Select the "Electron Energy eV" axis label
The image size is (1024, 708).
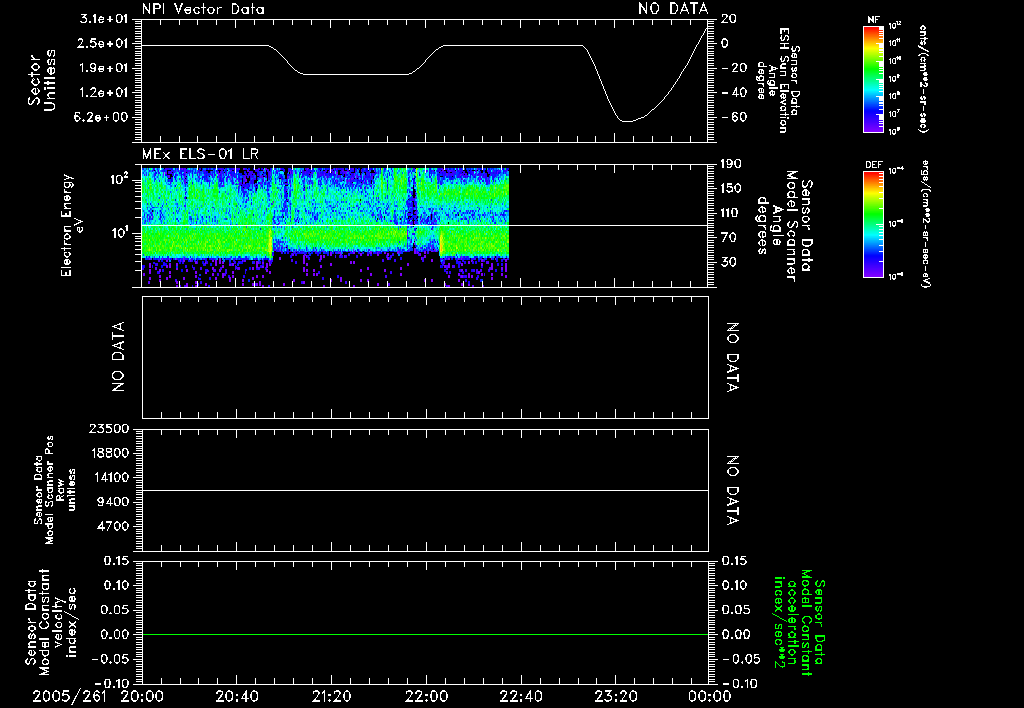pos(72,225)
